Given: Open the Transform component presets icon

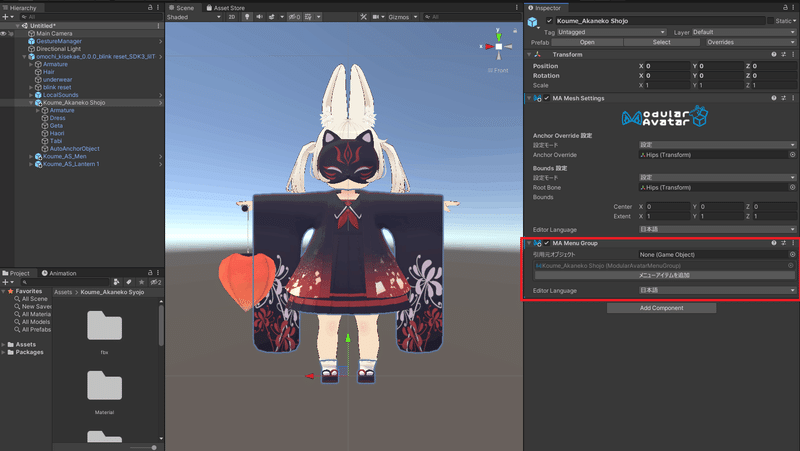Looking at the screenshot, I should pyautogui.click(x=784, y=55).
